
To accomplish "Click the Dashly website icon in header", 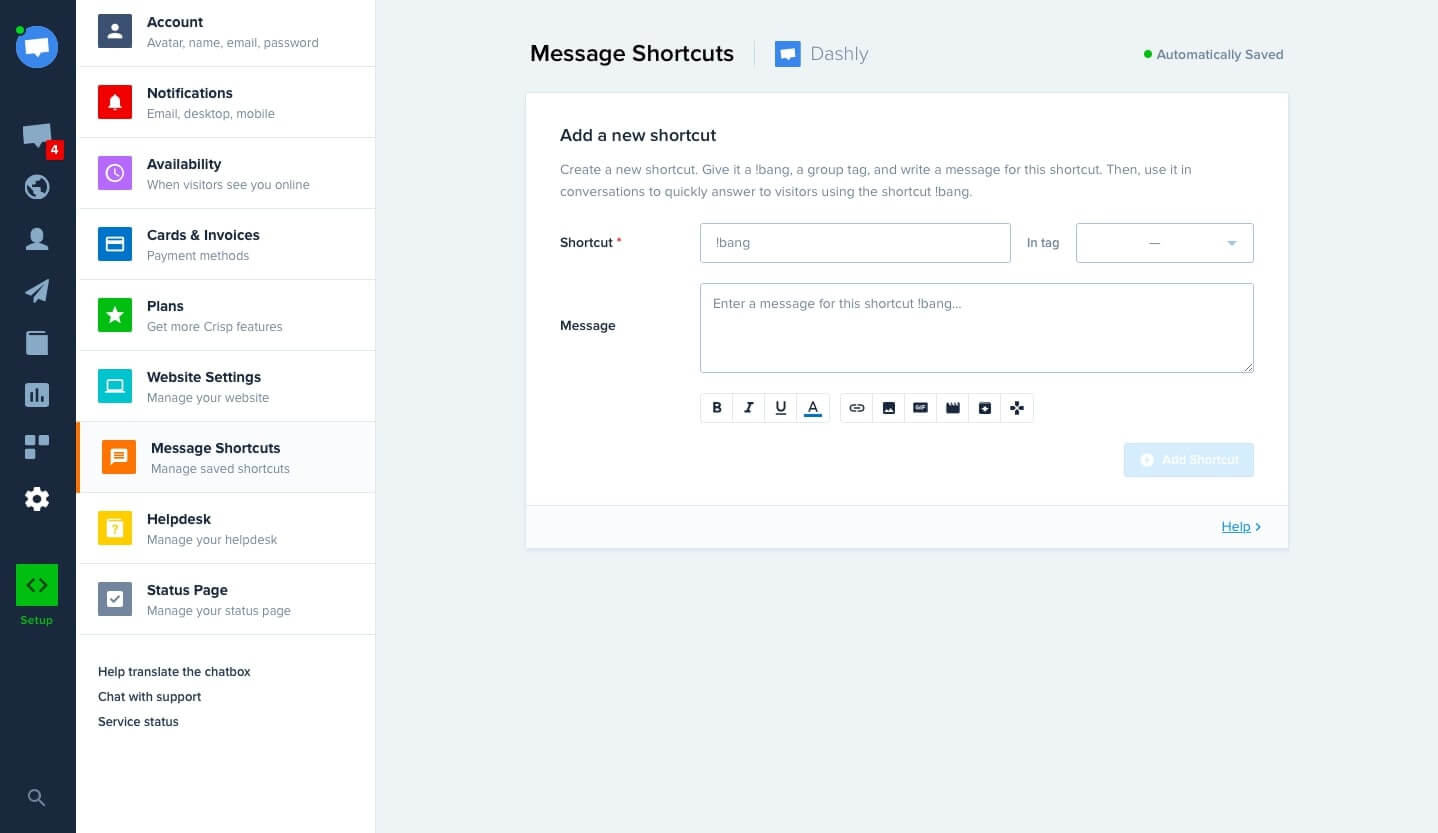I will point(788,54).
